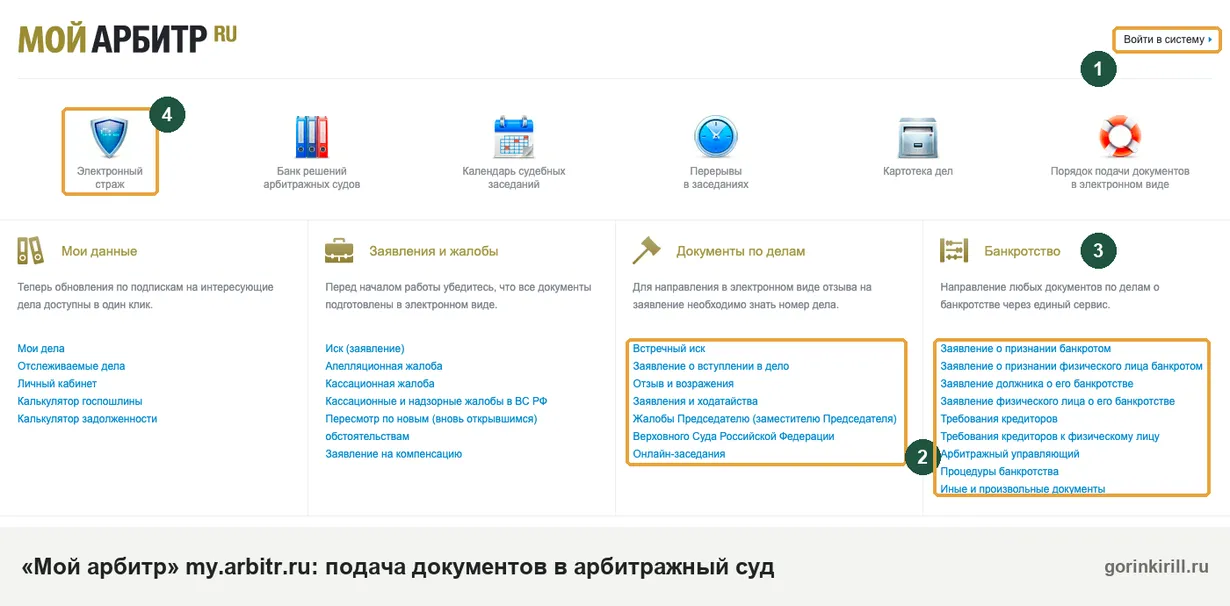The width and height of the screenshot is (1230, 606).
Task: Click the Мои данные binders icon
Action: tap(31, 250)
